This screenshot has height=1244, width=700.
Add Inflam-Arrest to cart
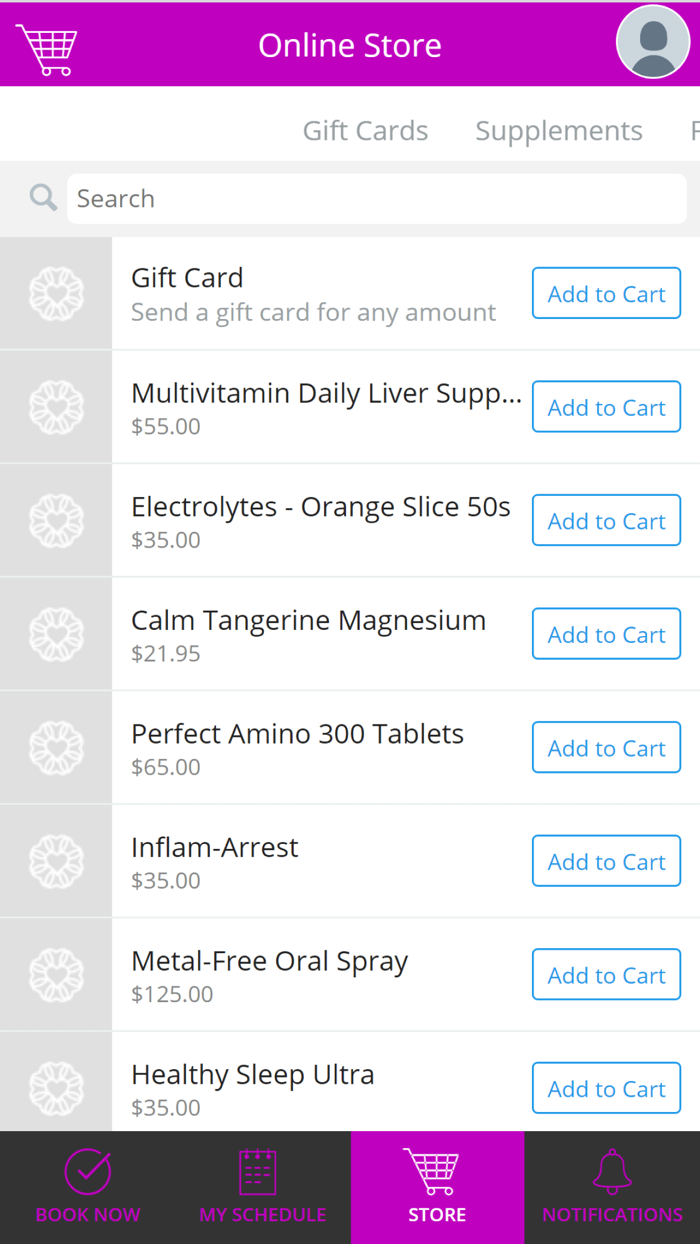[606, 861]
